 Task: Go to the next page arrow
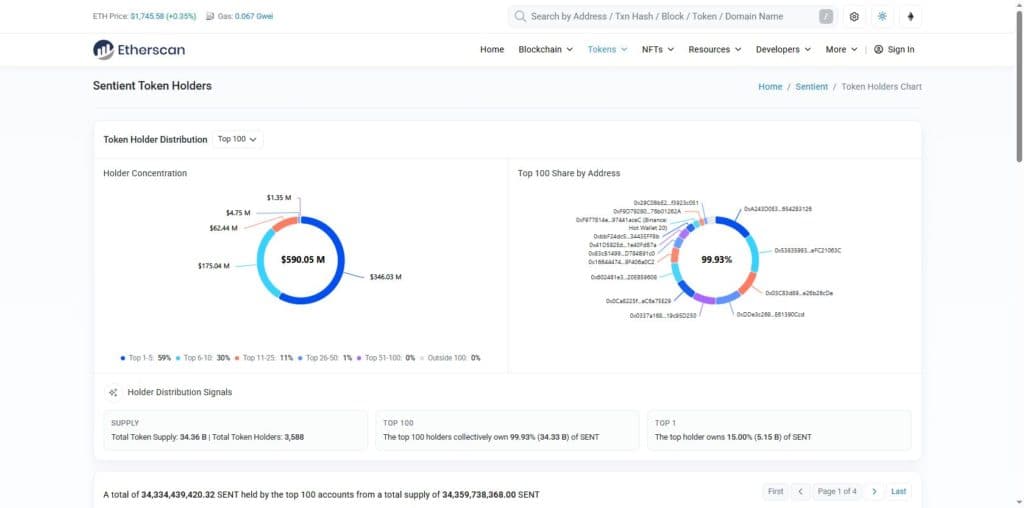[874, 492]
